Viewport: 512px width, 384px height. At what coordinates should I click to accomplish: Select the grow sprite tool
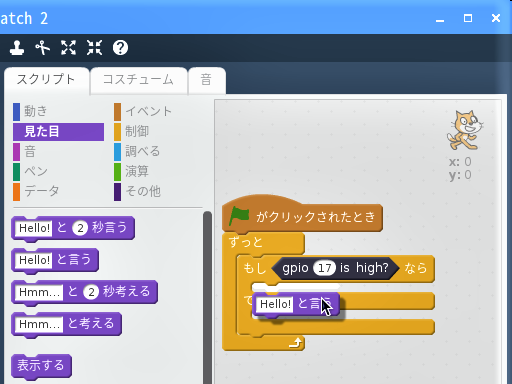pyautogui.click(x=68, y=48)
